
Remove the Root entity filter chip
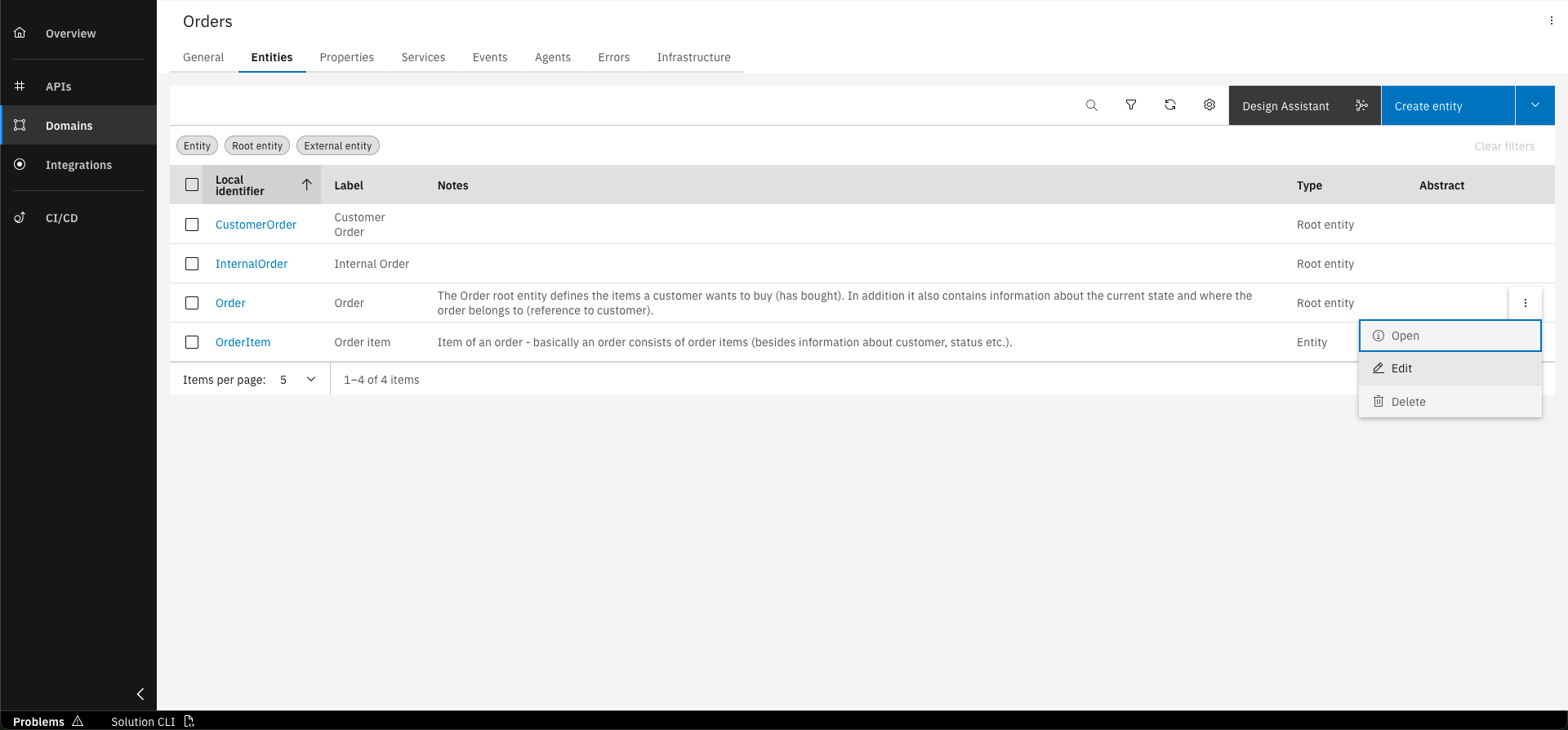257,146
